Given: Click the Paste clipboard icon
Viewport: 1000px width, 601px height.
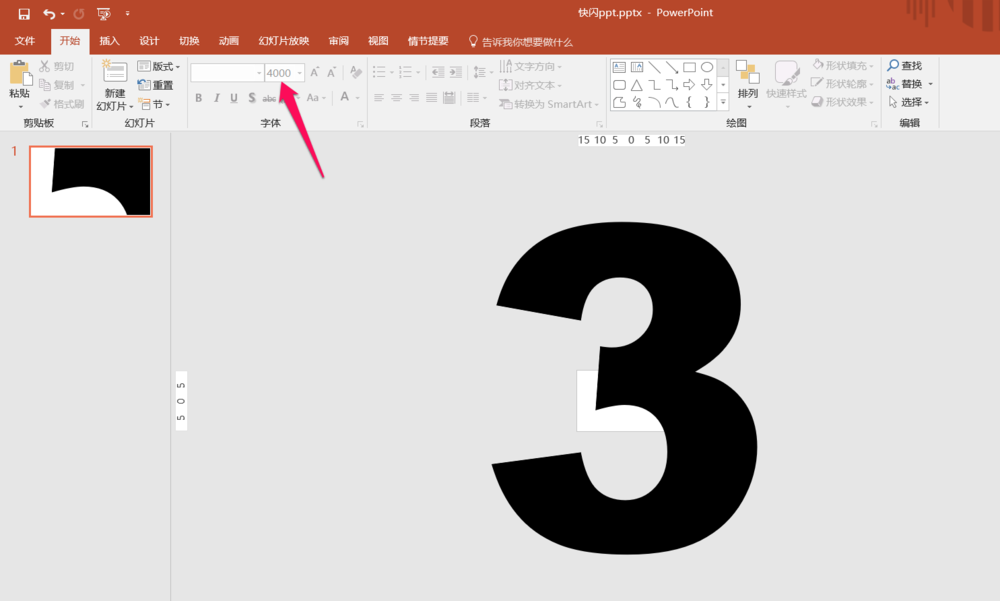Looking at the screenshot, I should point(20,73).
